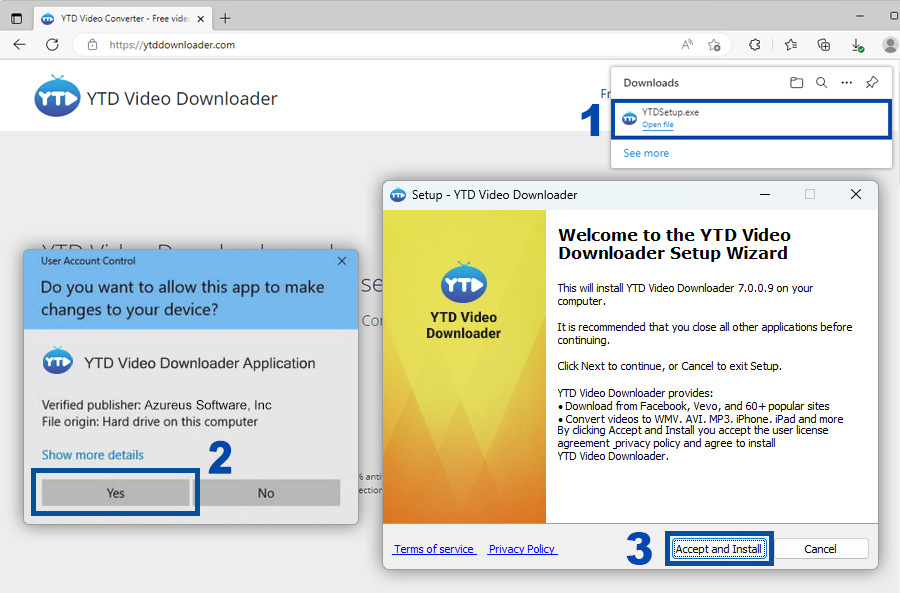Open the browser profile avatar
The width and height of the screenshot is (900, 593).
(890, 45)
